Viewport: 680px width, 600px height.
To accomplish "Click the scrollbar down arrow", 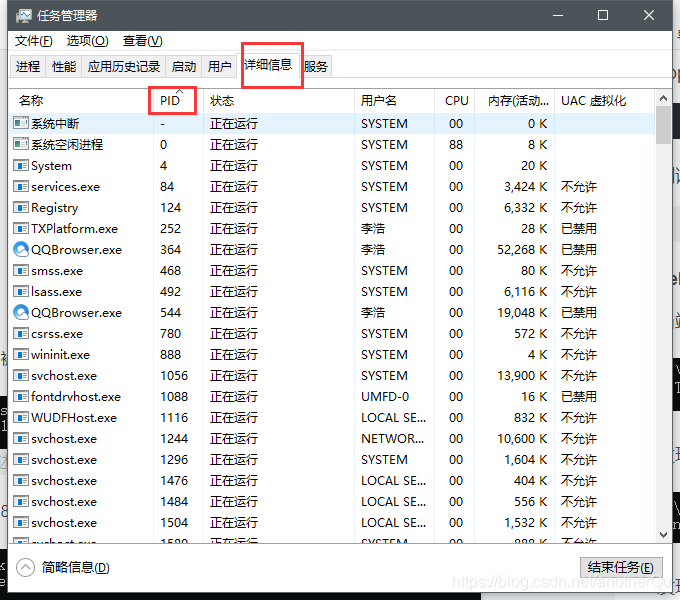I will (663, 535).
